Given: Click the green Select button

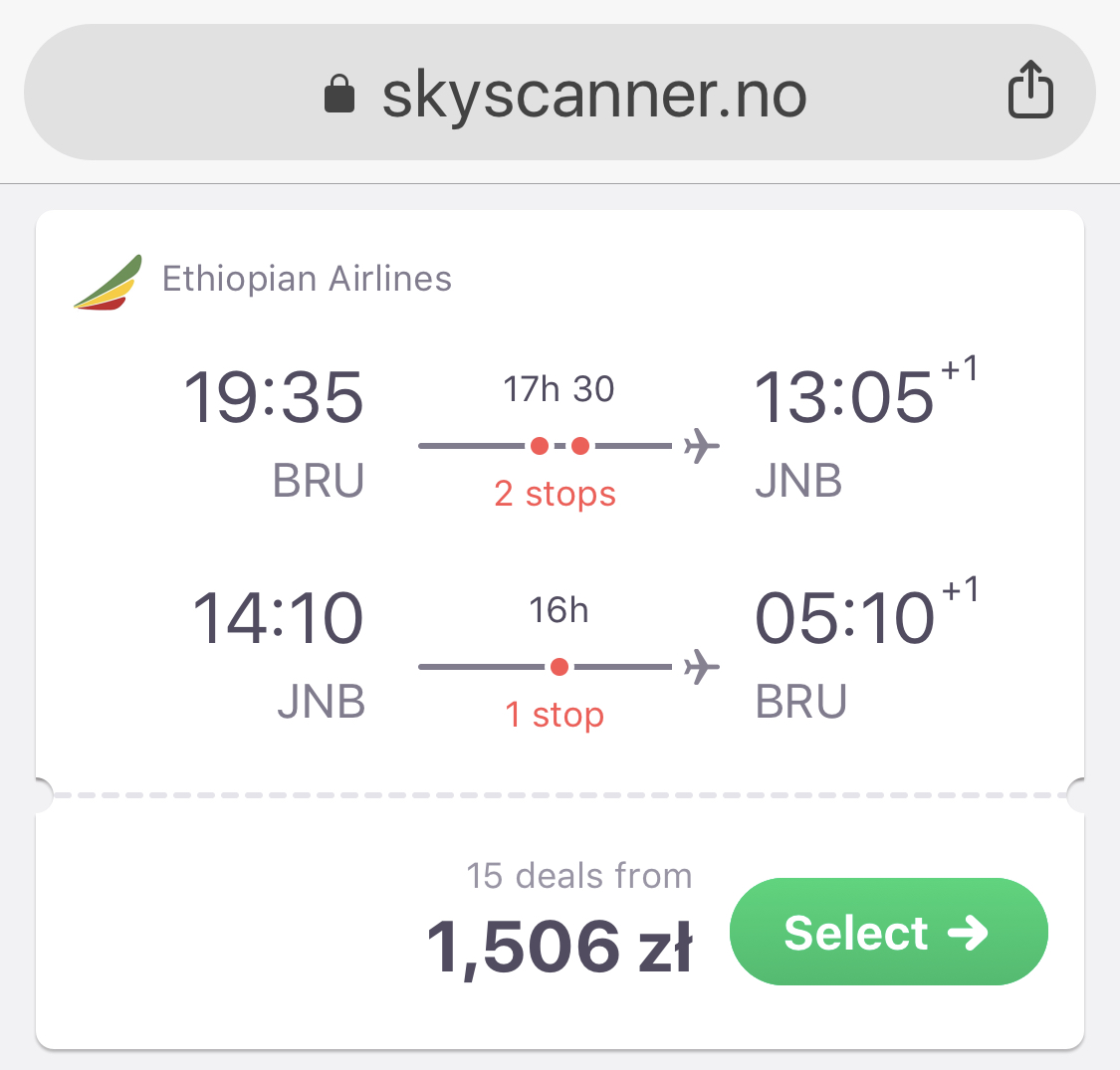Looking at the screenshot, I should [889, 932].
